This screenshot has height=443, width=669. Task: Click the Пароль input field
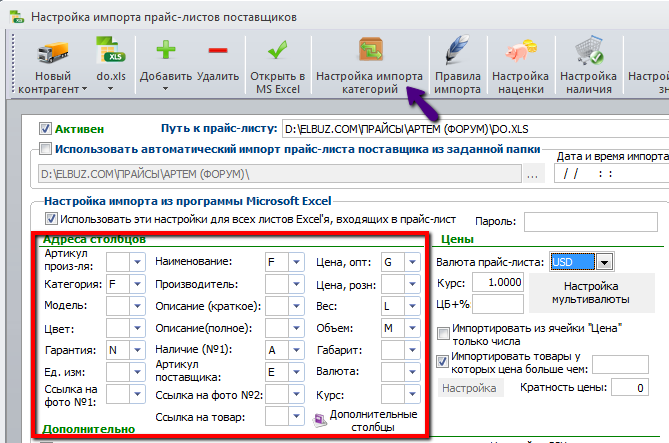tap(591, 222)
